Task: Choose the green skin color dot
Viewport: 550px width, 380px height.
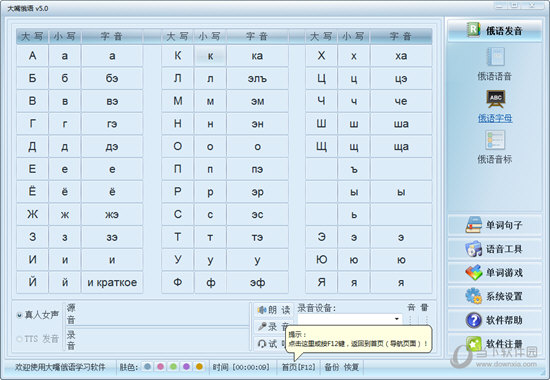Action: (173, 367)
